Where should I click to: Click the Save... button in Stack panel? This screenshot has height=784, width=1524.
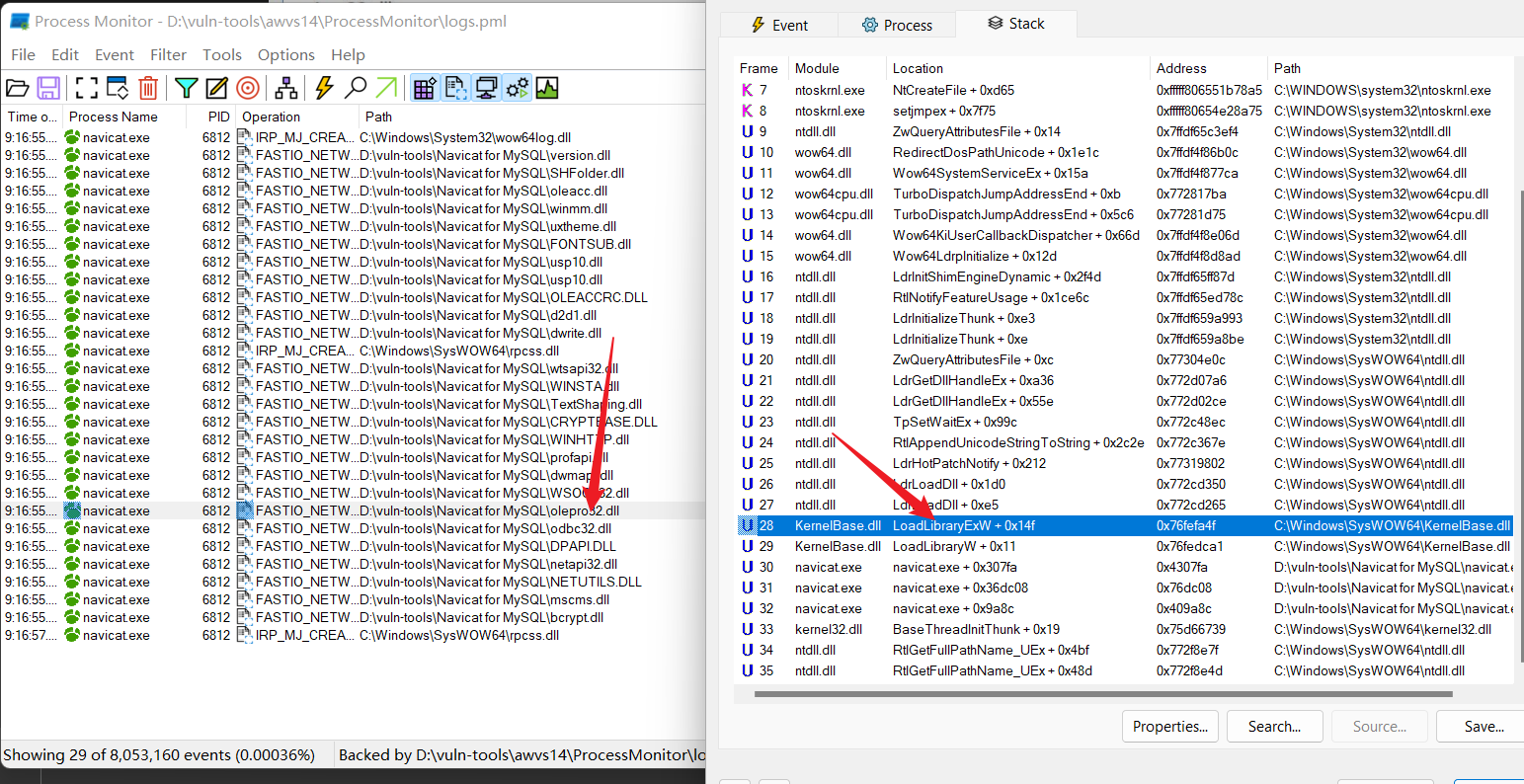(x=1482, y=727)
